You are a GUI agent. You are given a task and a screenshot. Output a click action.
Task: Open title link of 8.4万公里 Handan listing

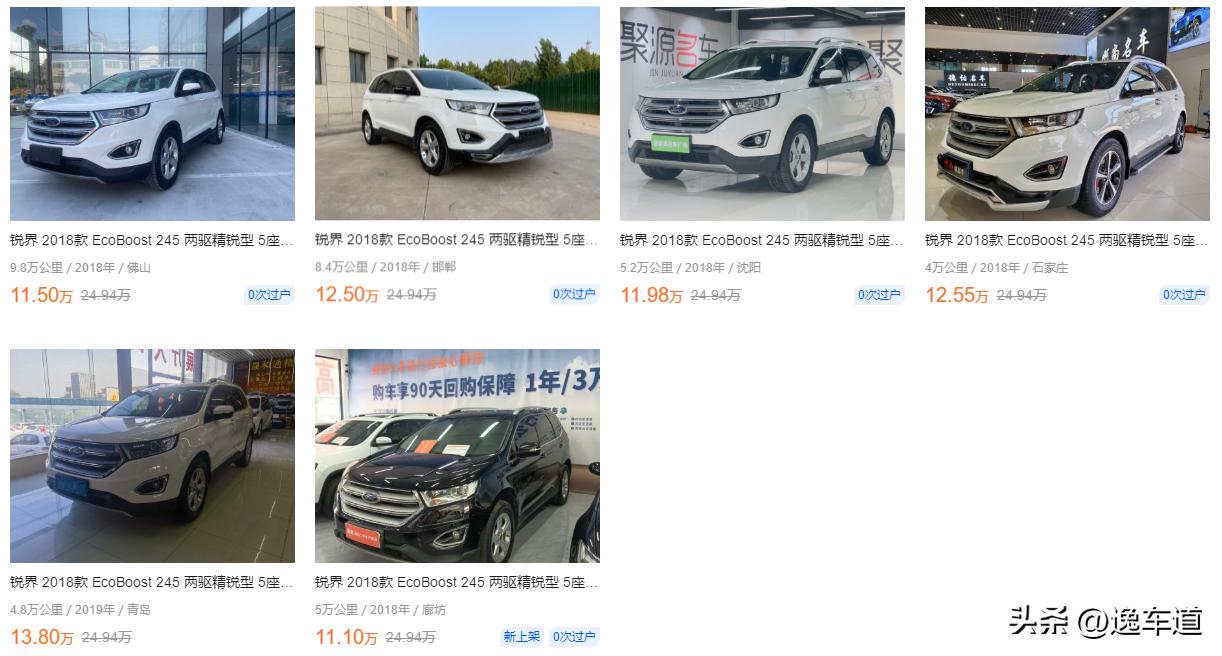click(457, 240)
